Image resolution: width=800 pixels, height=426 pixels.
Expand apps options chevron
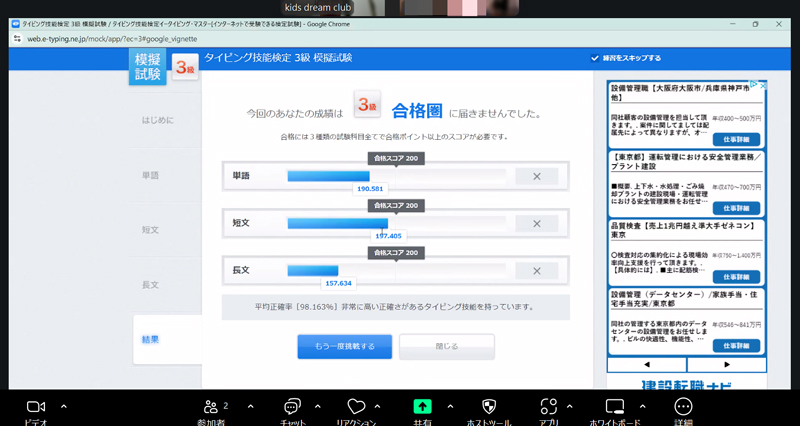[569, 407]
